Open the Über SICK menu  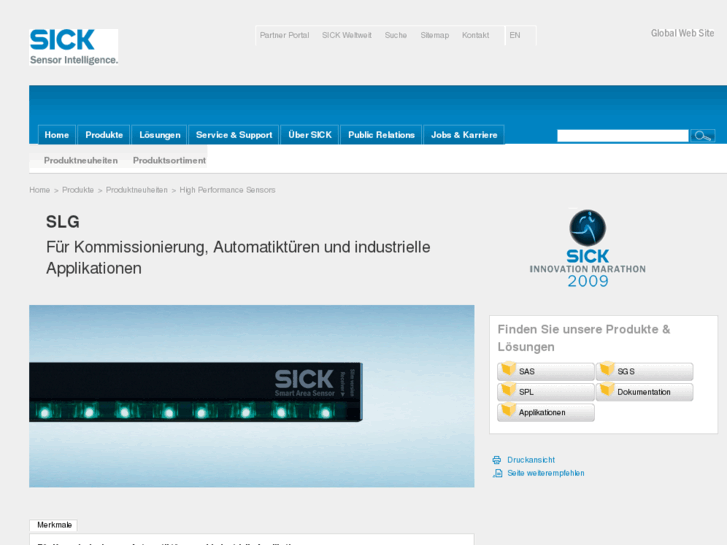point(310,135)
